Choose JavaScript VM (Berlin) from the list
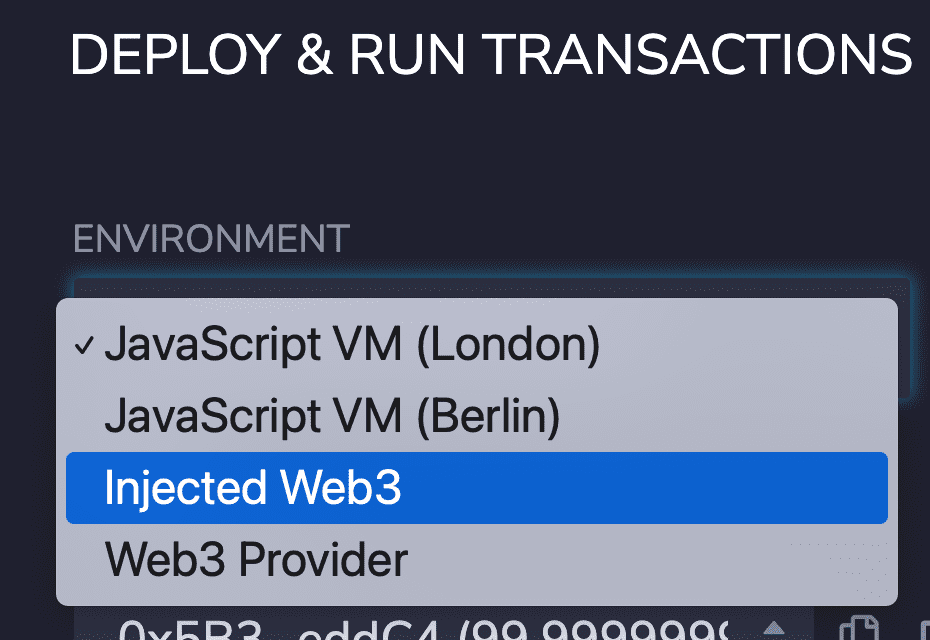The image size is (930, 640). 332,416
